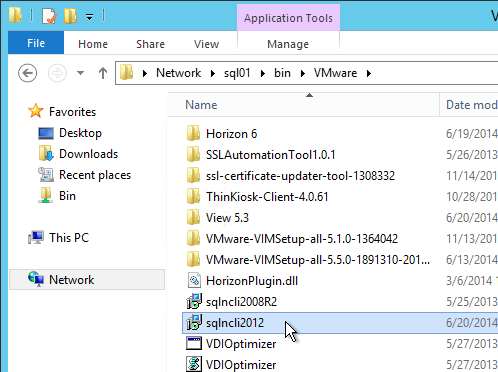Image resolution: width=498 pixels, height=372 pixels.
Task: Select the sqlncli2012 installer file
Action: (235, 323)
